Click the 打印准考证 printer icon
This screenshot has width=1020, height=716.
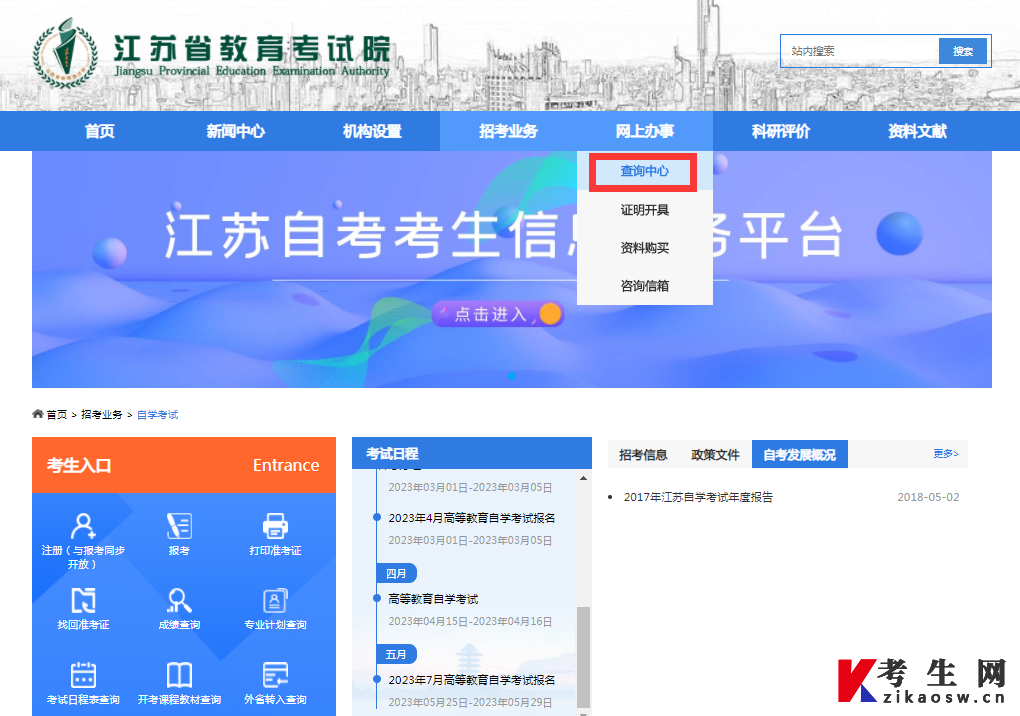click(x=275, y=526)
